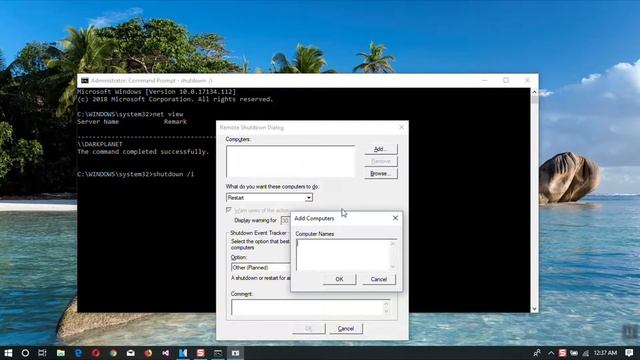Viewport: 640px width, 360px height.
Task: Click red S icon in system tray
Action: click(x=562, y=353)
